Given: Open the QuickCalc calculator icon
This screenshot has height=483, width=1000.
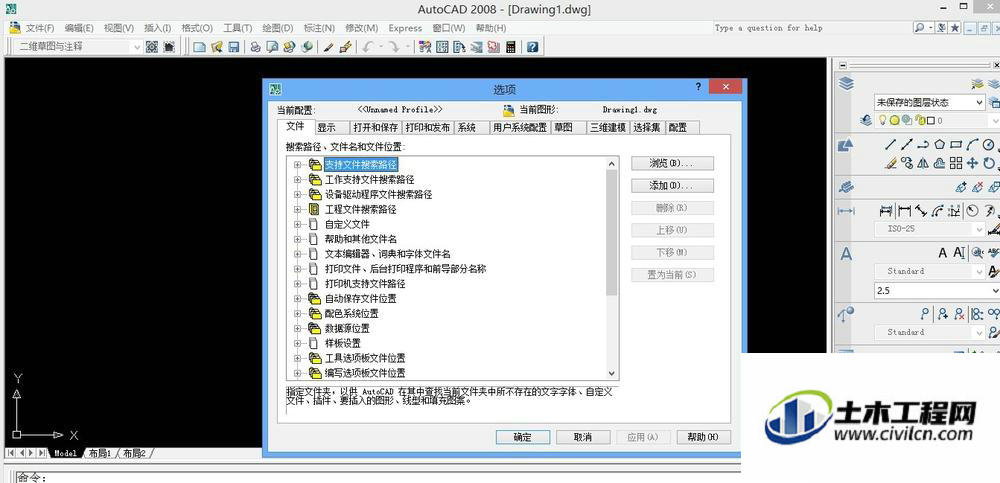Looking at the screenshot, I should point(510,47).
